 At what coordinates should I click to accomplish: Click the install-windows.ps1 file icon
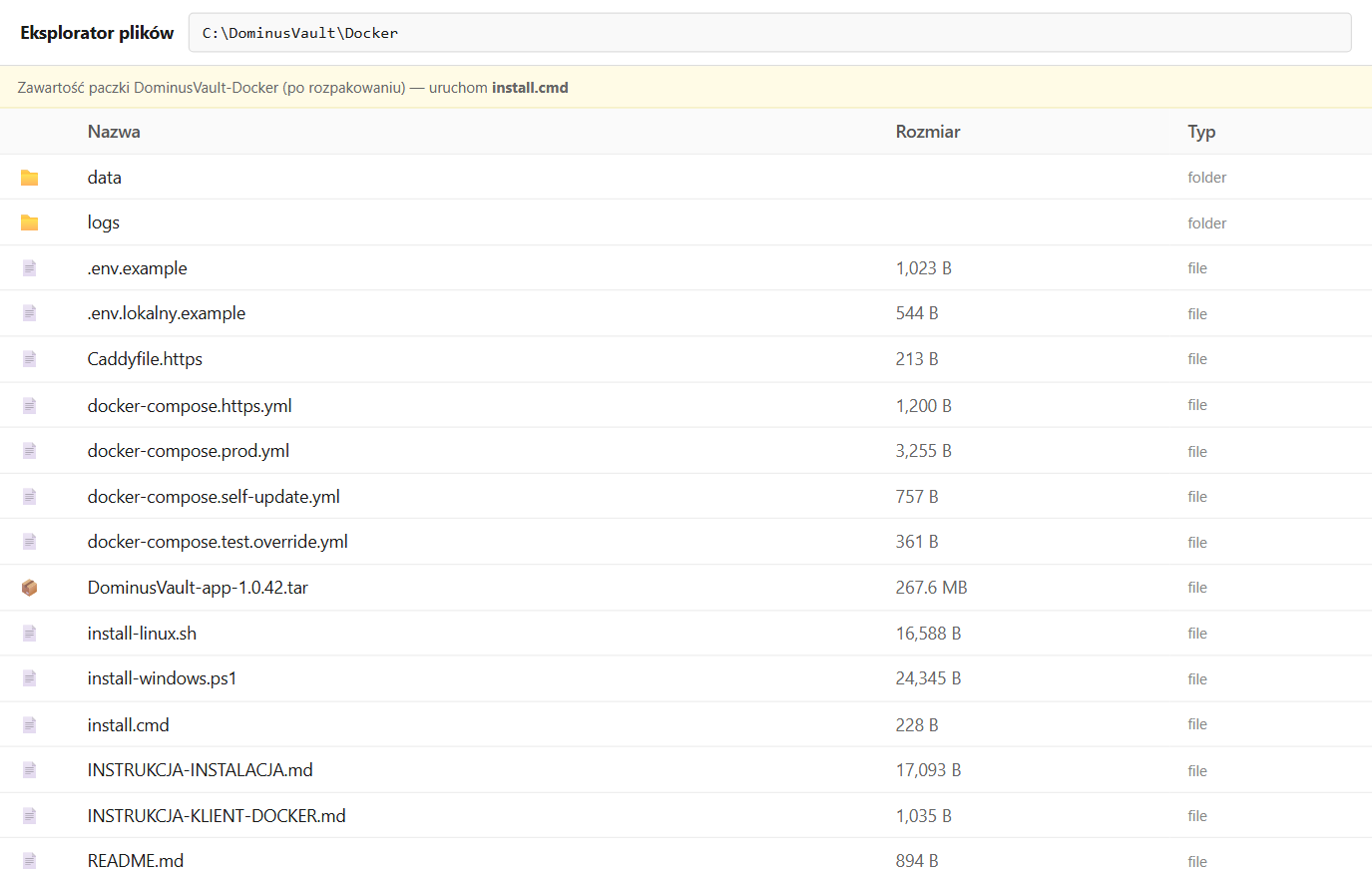coord(30,678)
